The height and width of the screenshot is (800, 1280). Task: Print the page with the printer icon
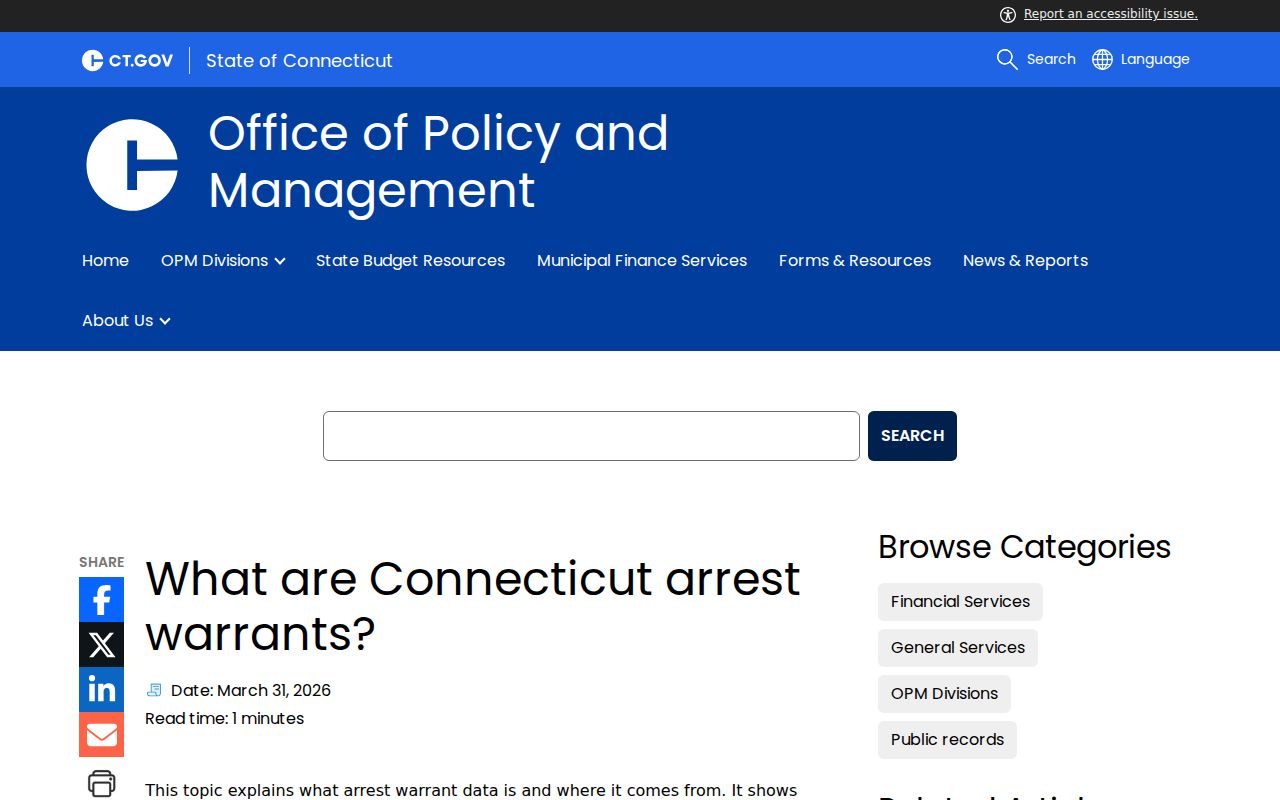[101, 783]
